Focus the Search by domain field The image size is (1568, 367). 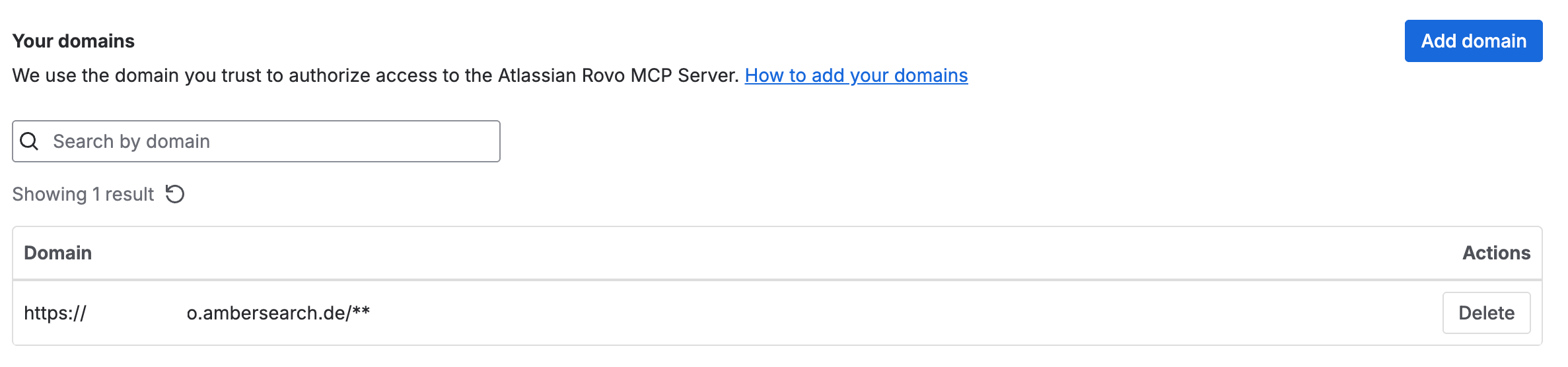click(x=256, y=141)
